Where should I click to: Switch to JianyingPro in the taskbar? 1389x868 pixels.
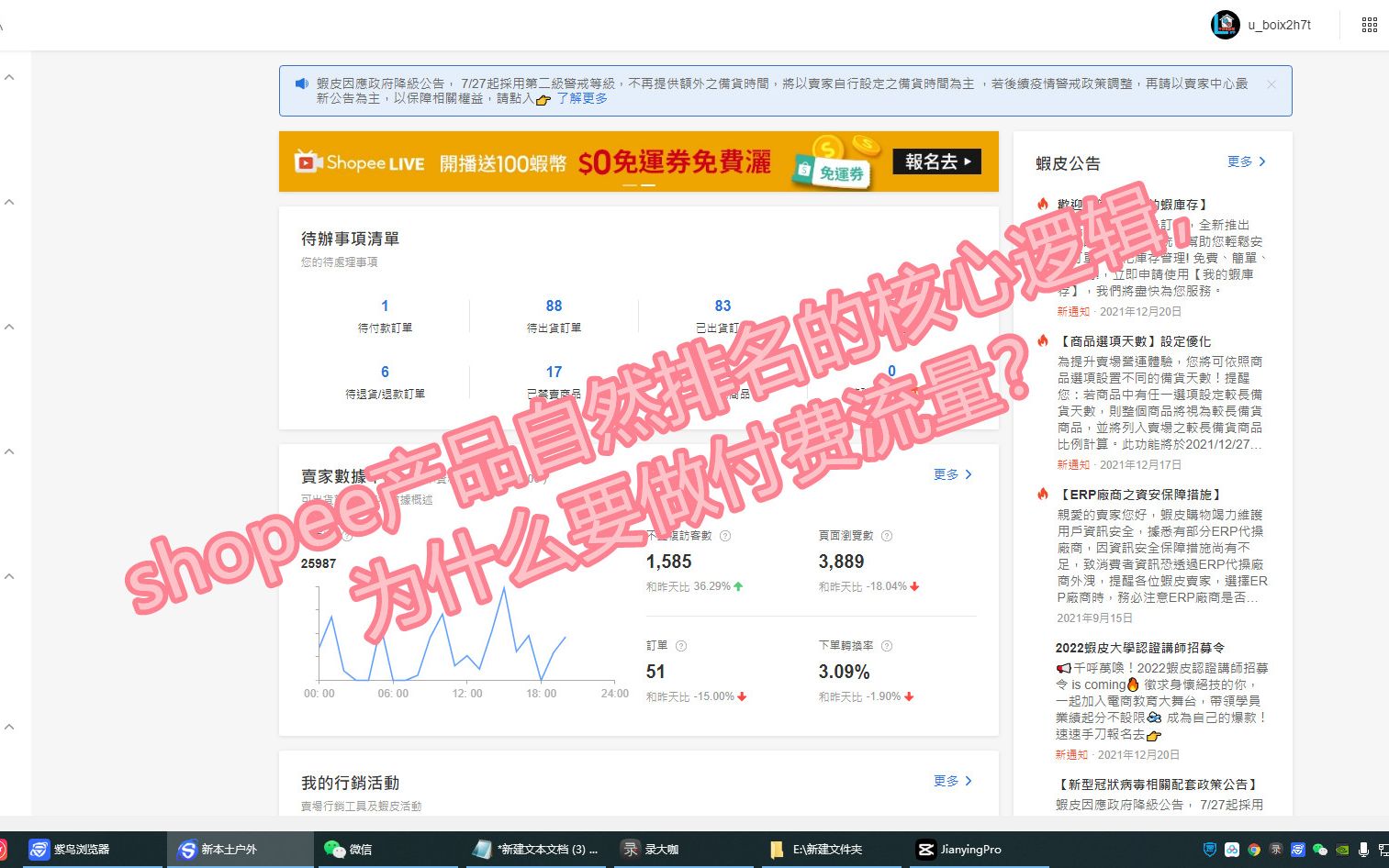tap(978, 850)
